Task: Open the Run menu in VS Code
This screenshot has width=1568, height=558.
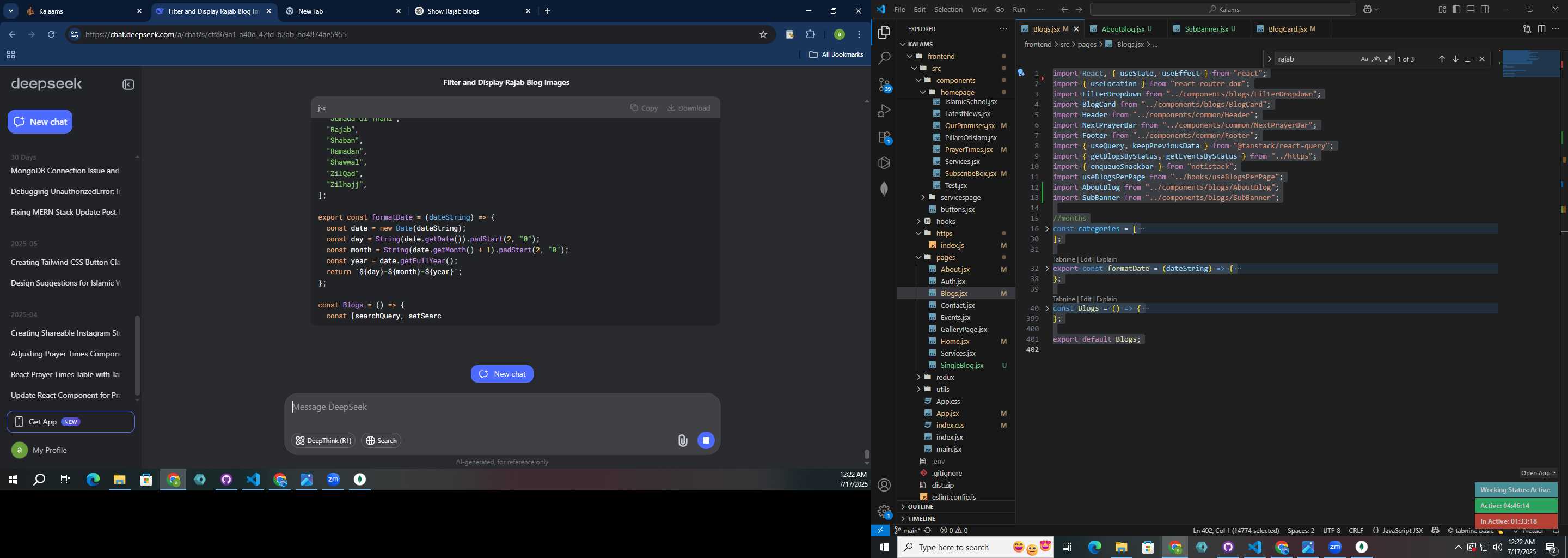Action: (x=1018, y=10)
